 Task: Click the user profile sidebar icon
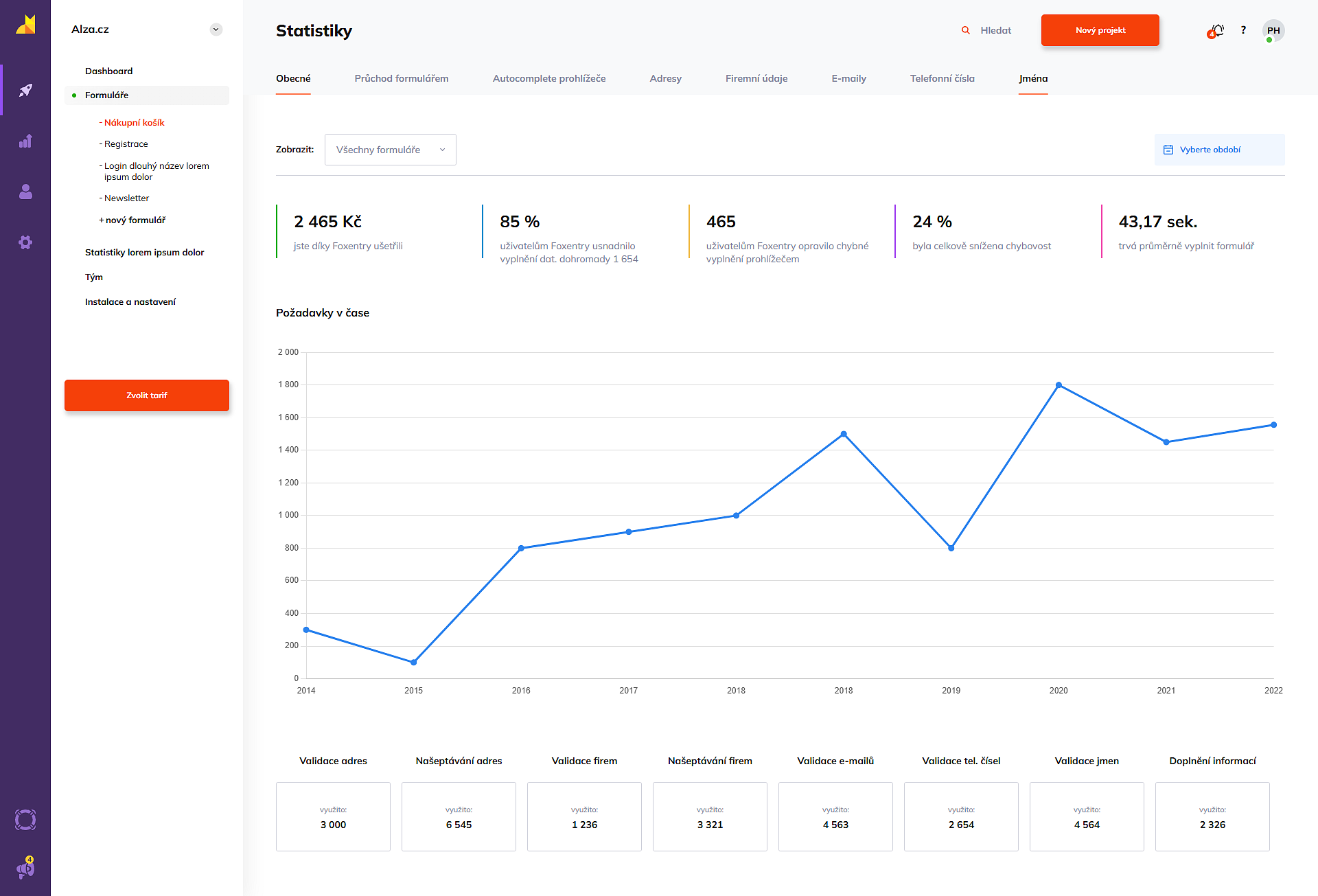(x=25, y=192)
